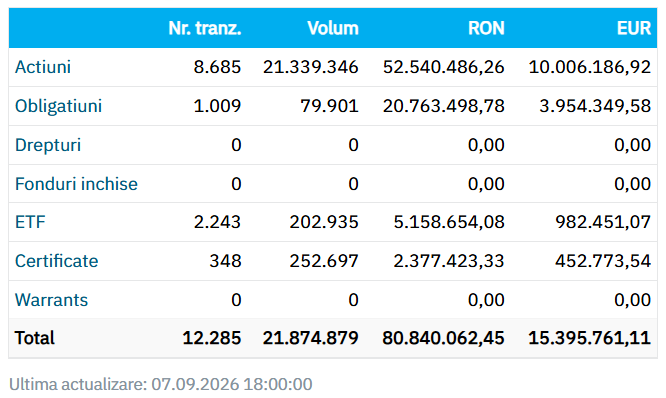Click the Nr. tranz. column header
This screenshot has width=666, height=398.
click(x=205, y=28)
